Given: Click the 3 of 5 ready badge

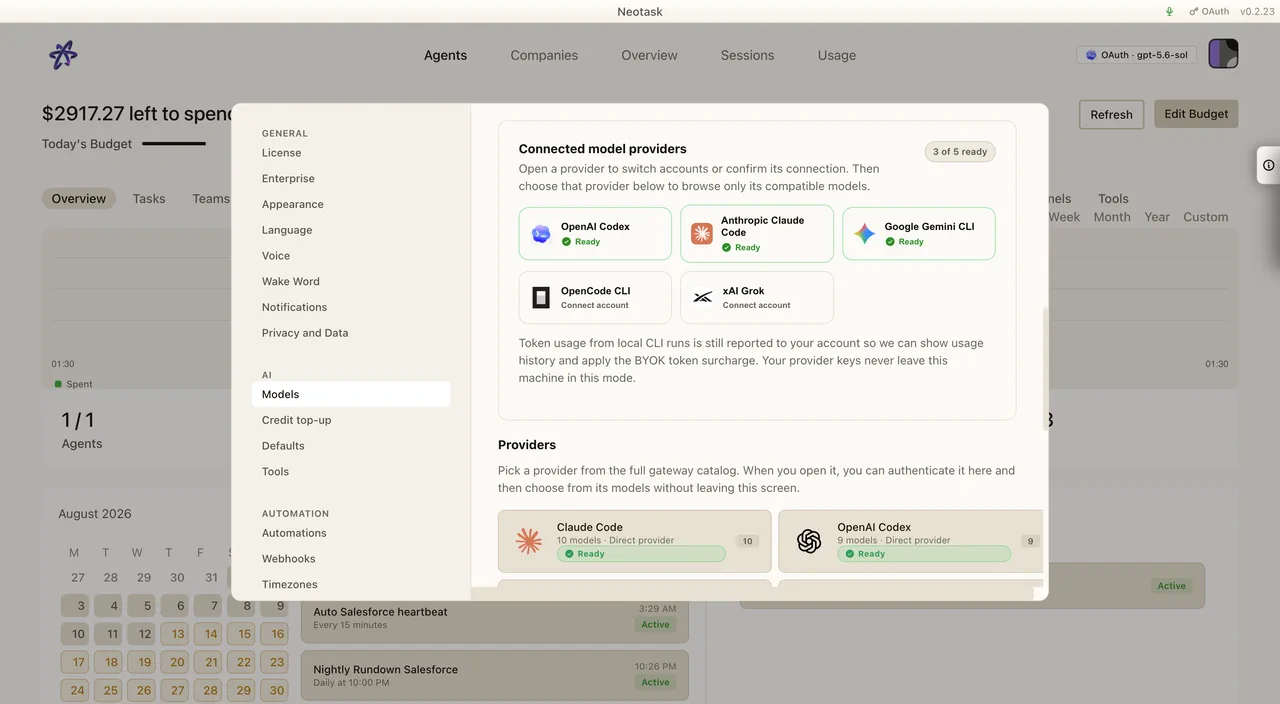Looking at the screenshot, I should click(960, 152).
